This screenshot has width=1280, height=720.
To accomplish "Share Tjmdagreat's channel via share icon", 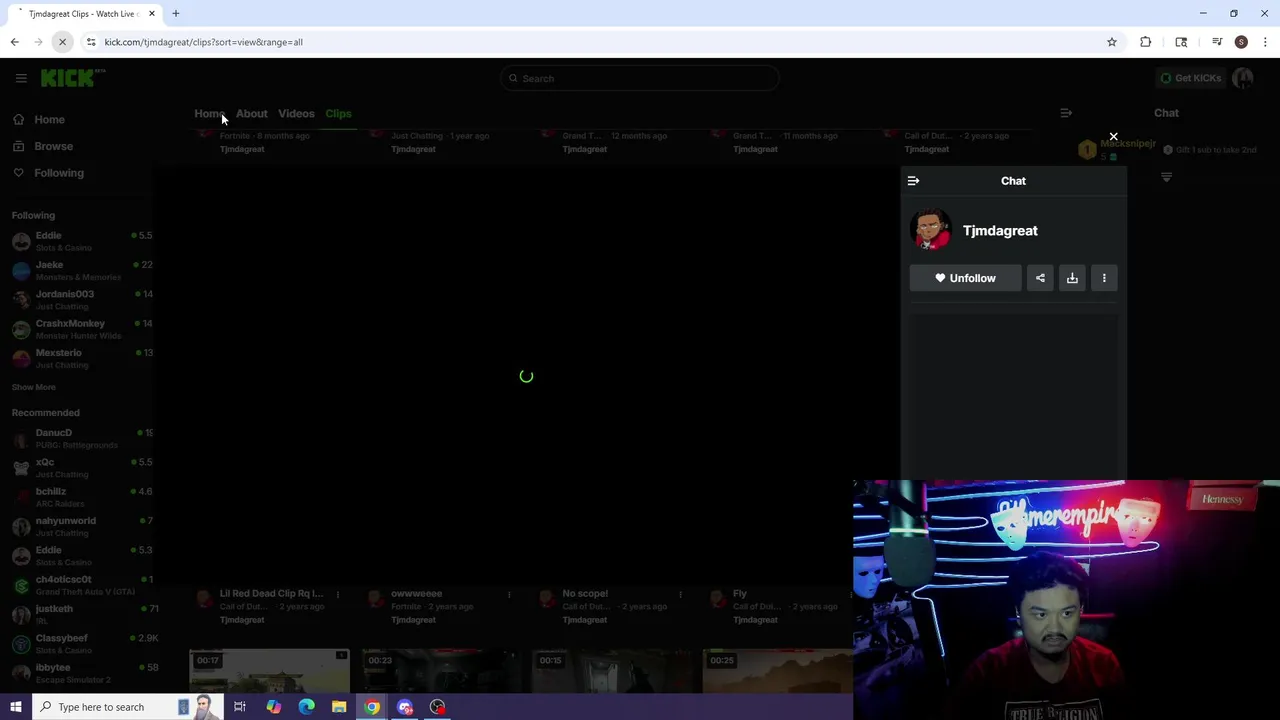I will coord(1040,278).
